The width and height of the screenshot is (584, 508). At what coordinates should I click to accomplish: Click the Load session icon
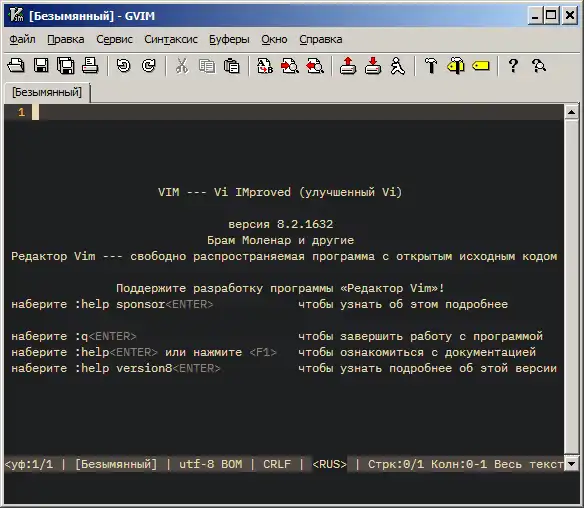pos(348,66)
